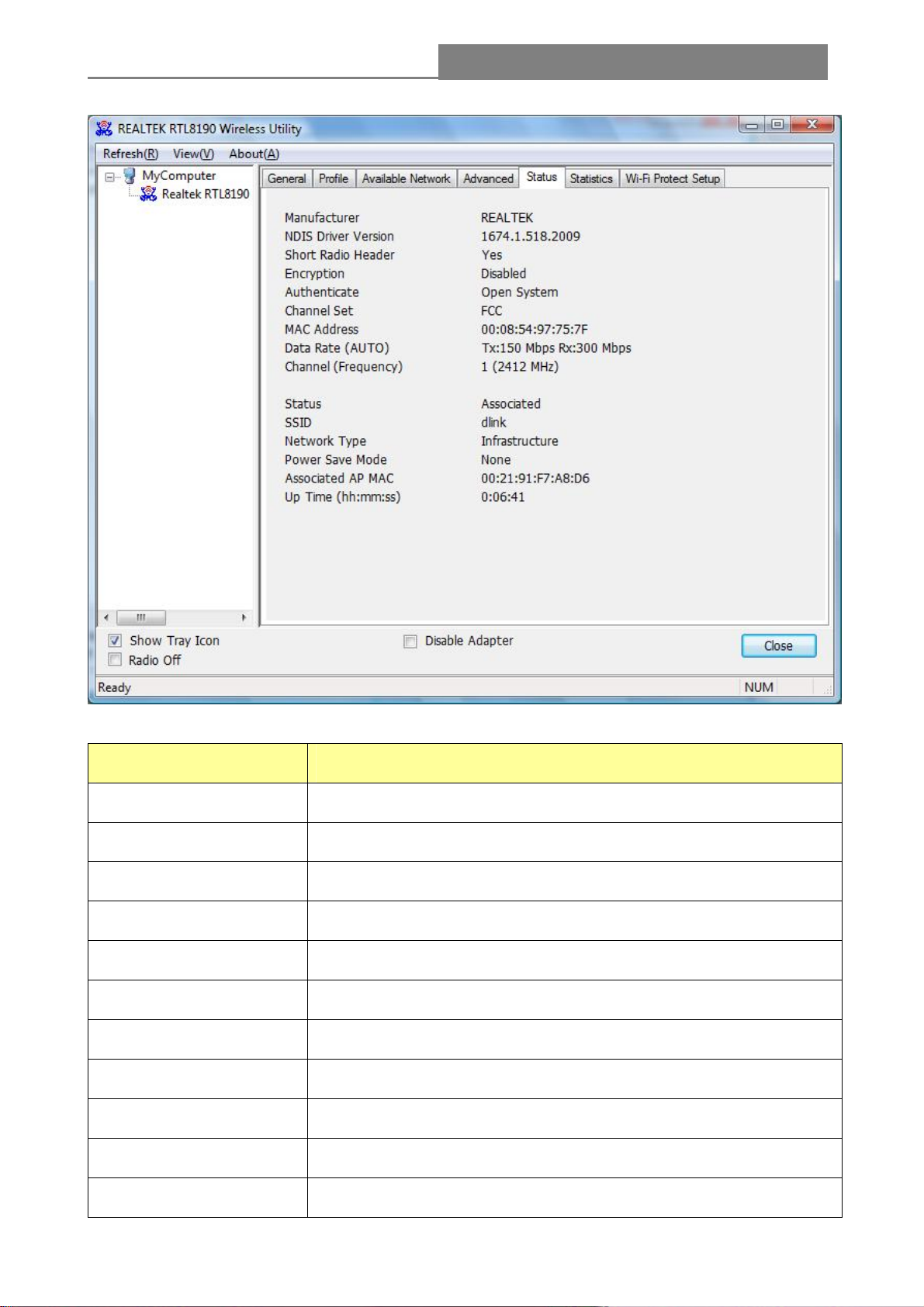Select MyComputer tree item
This screenshot has width=924, height=1307.
tap(178, 176)
